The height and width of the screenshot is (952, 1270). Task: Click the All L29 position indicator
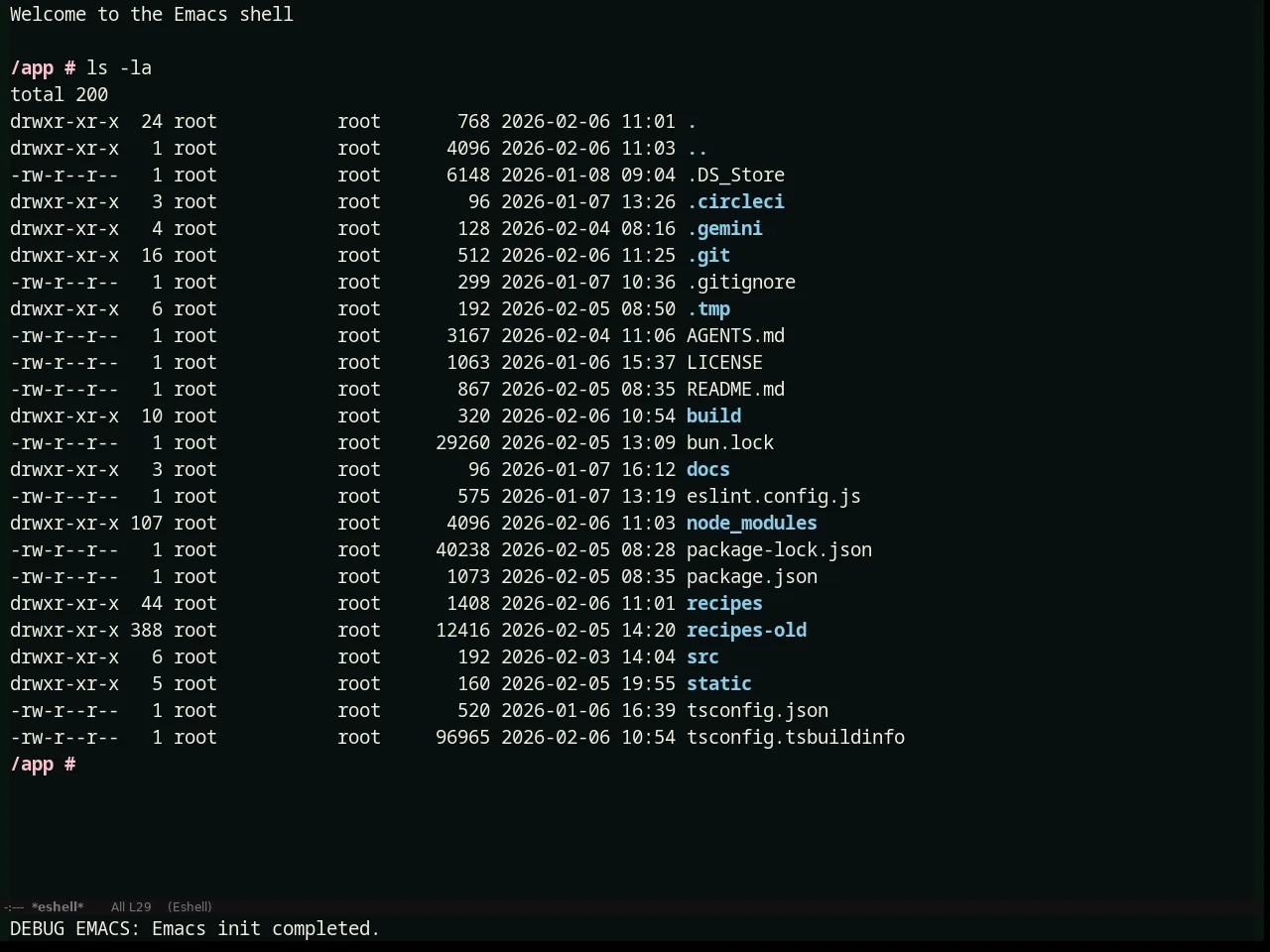[x=131, y=906]
